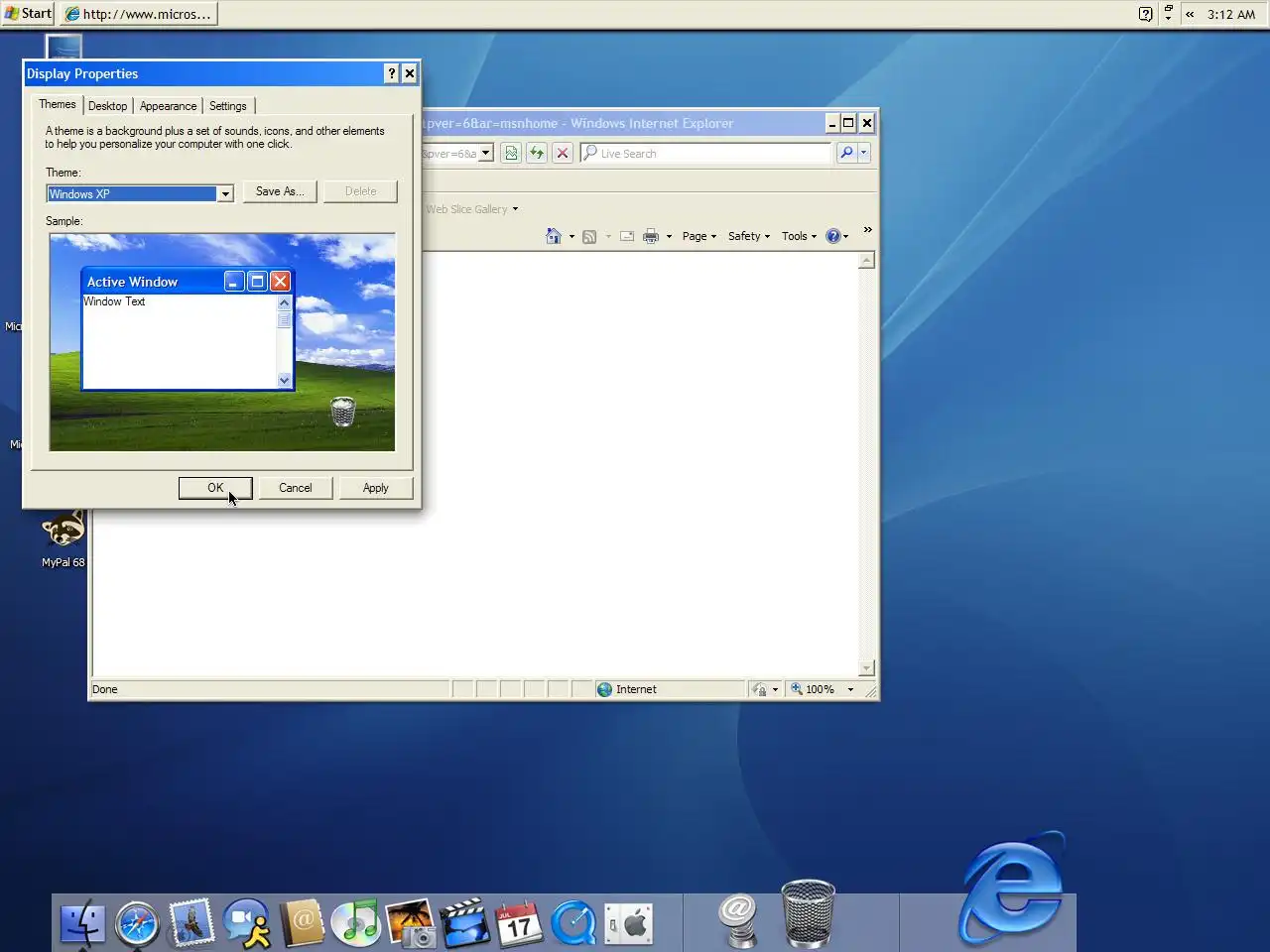The image size is (1270, 952).
Task: Click the Display Properties help ? button
Action: click(391, 73)
